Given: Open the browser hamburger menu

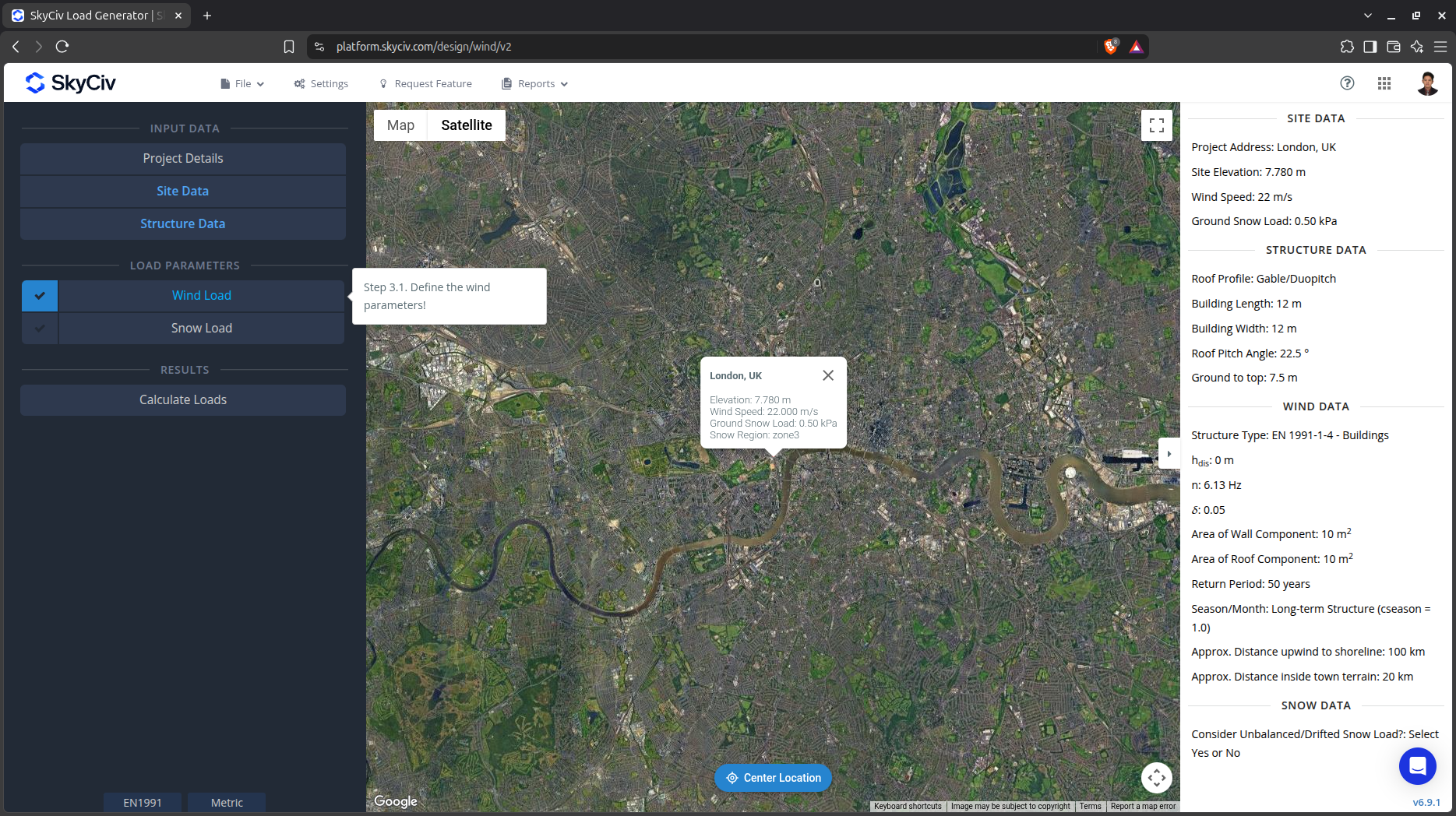Looking at the screenshot, I should tap(1440, 47).
